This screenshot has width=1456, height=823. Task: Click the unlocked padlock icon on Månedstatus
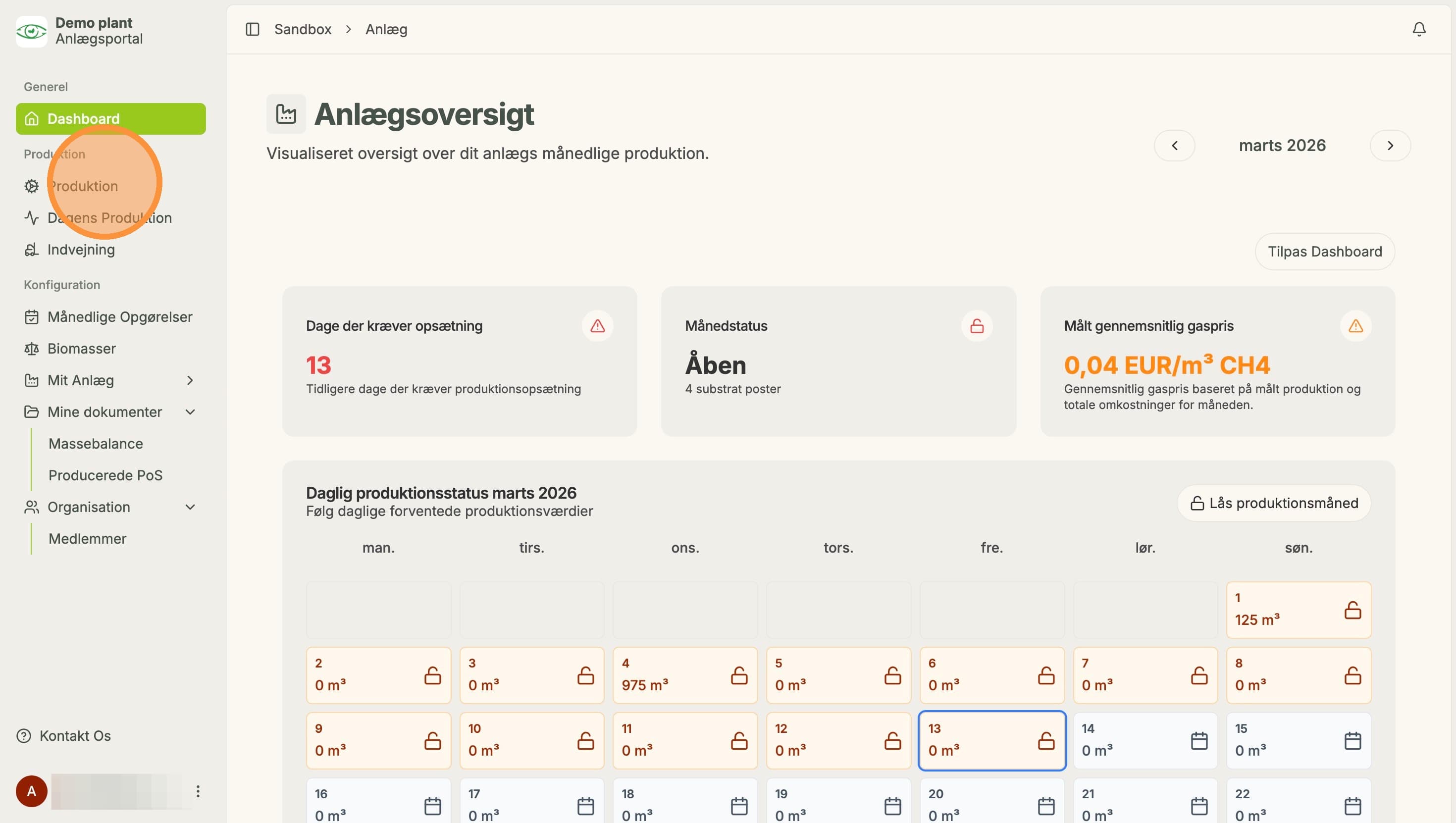click(977, 325)
